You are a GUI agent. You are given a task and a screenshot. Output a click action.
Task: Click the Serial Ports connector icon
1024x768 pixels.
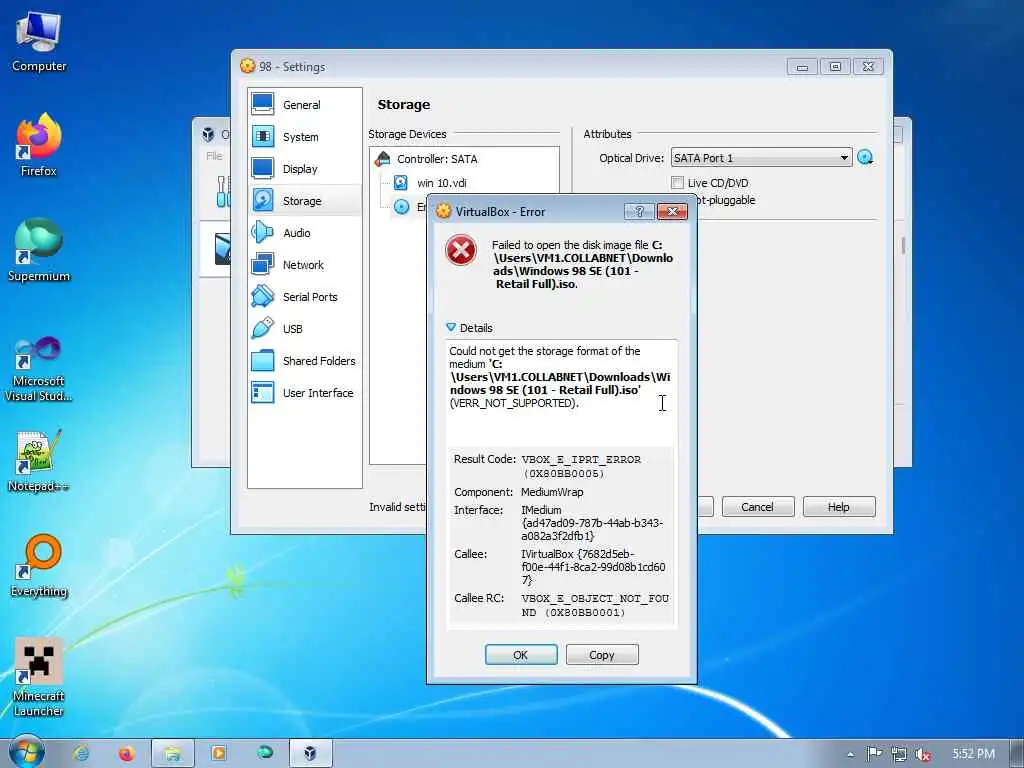tap(263, 296)
